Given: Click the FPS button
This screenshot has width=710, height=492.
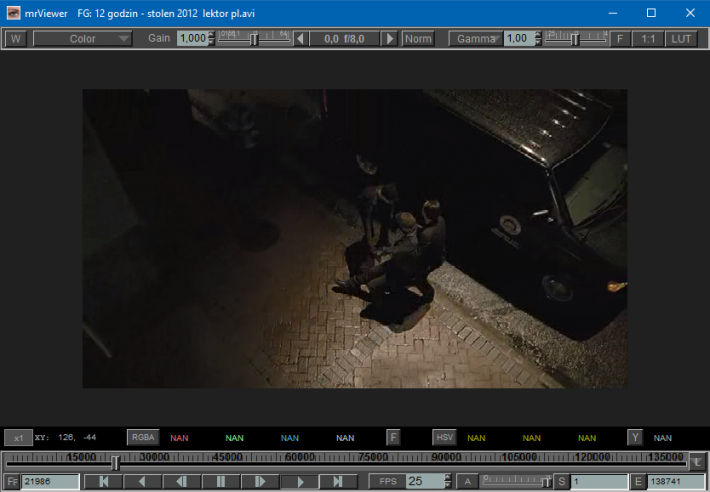Looking at the screenshot, I should tap(388, 482).
